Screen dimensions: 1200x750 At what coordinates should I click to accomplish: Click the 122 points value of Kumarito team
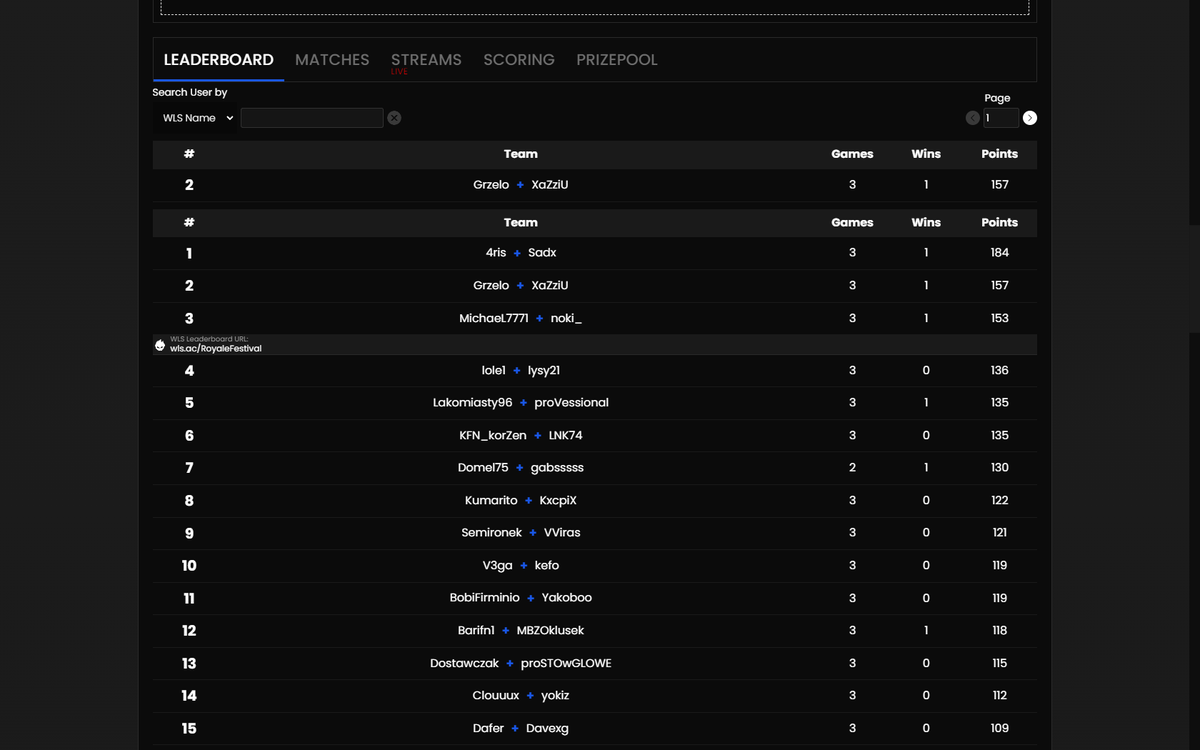tap(1000, 501)
